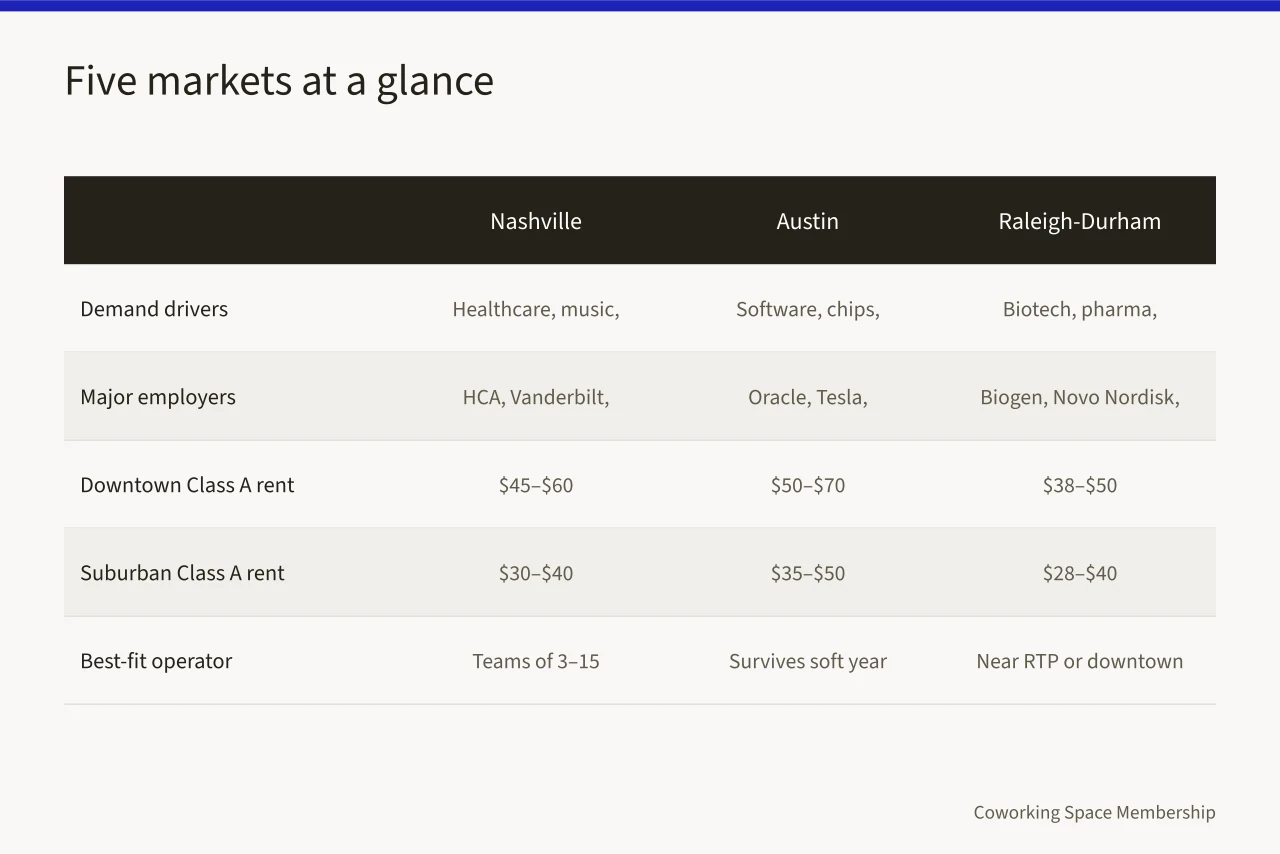1280x854 pixels.
Task: Select the "Near RTP or downtown" cell
Action: 1080,661
